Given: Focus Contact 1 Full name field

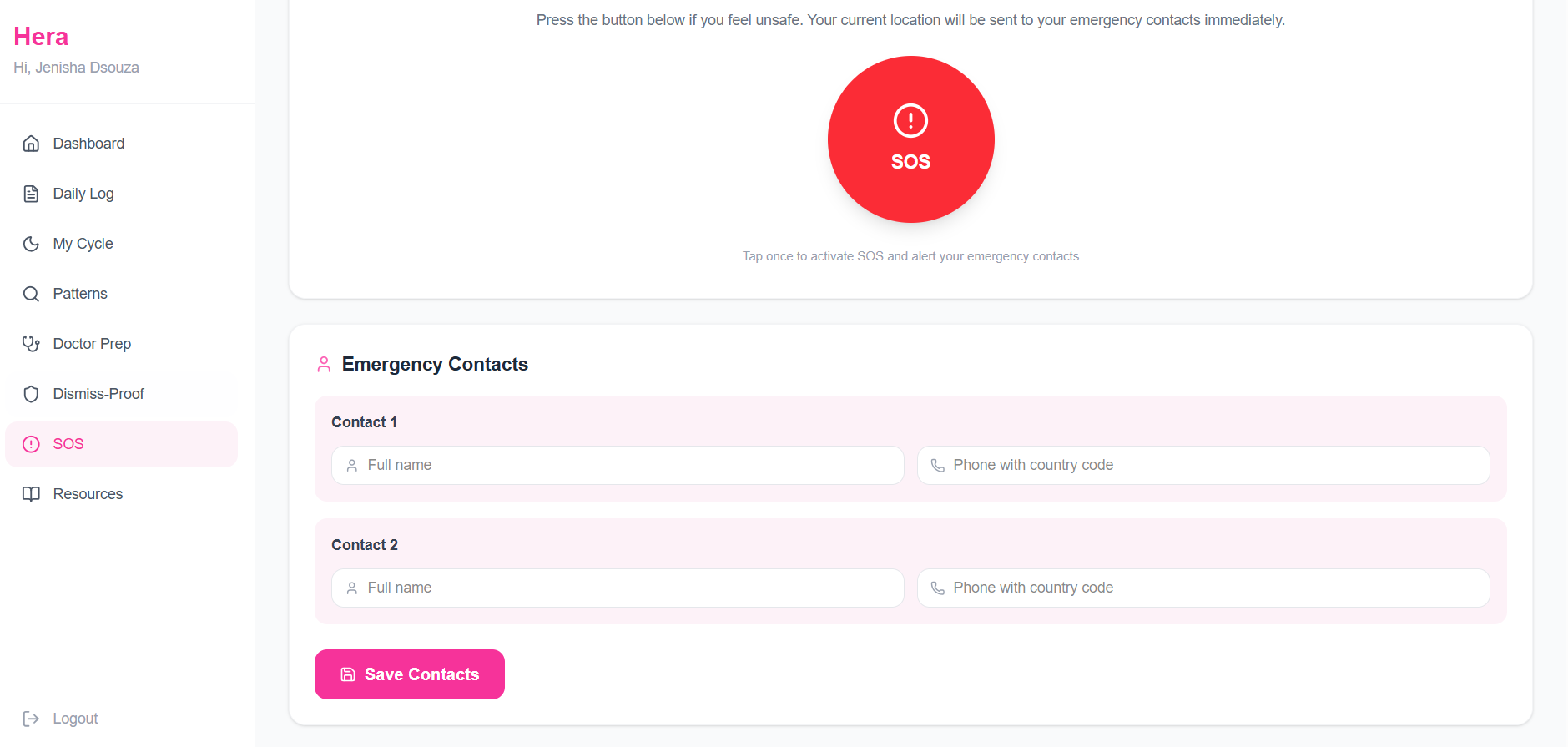Looking at the screenshot, I should point(618,465).
